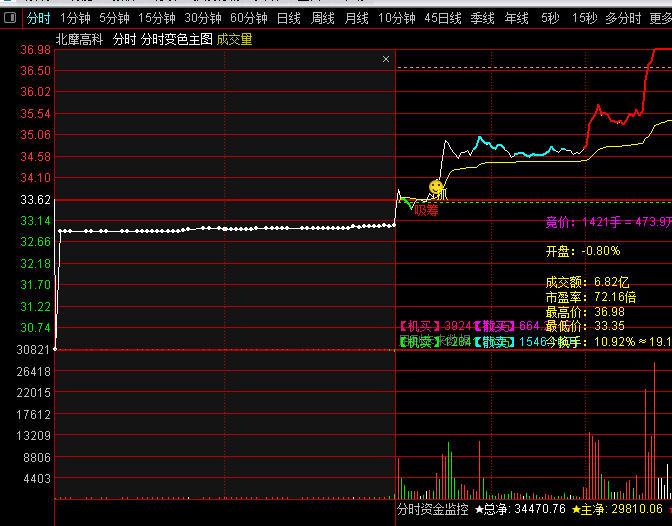Click the panel toggle icon left of 分时
Viewport: 672px width, 526px height.
pos(9,18)
